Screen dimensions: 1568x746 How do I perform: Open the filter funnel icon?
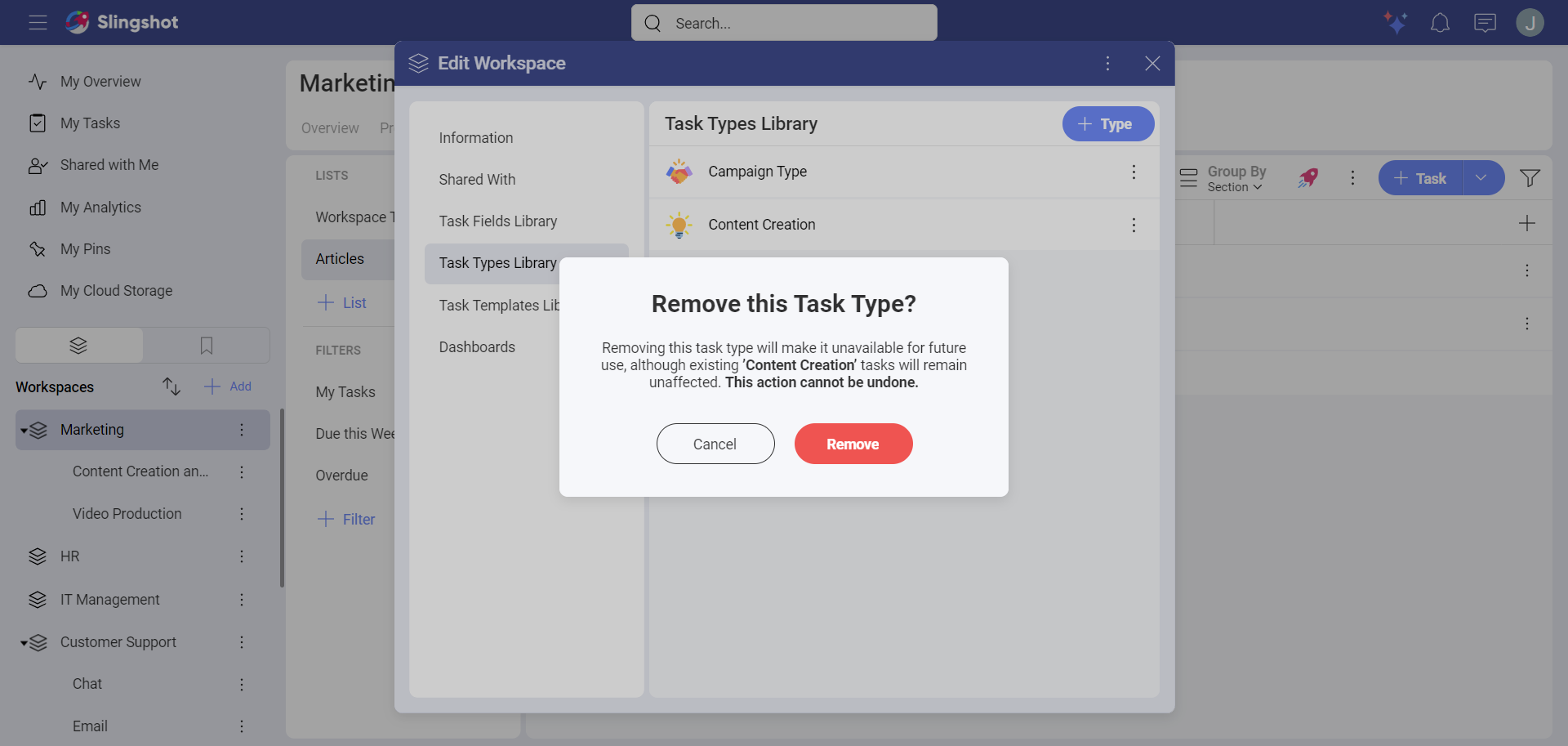point(1530,178)
